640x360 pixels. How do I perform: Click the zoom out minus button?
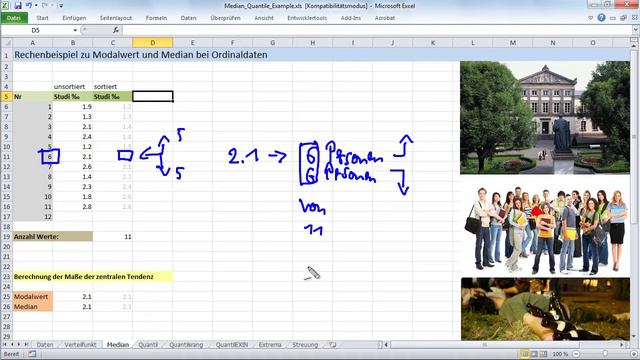pyautogui.click(x=576, y=354)
